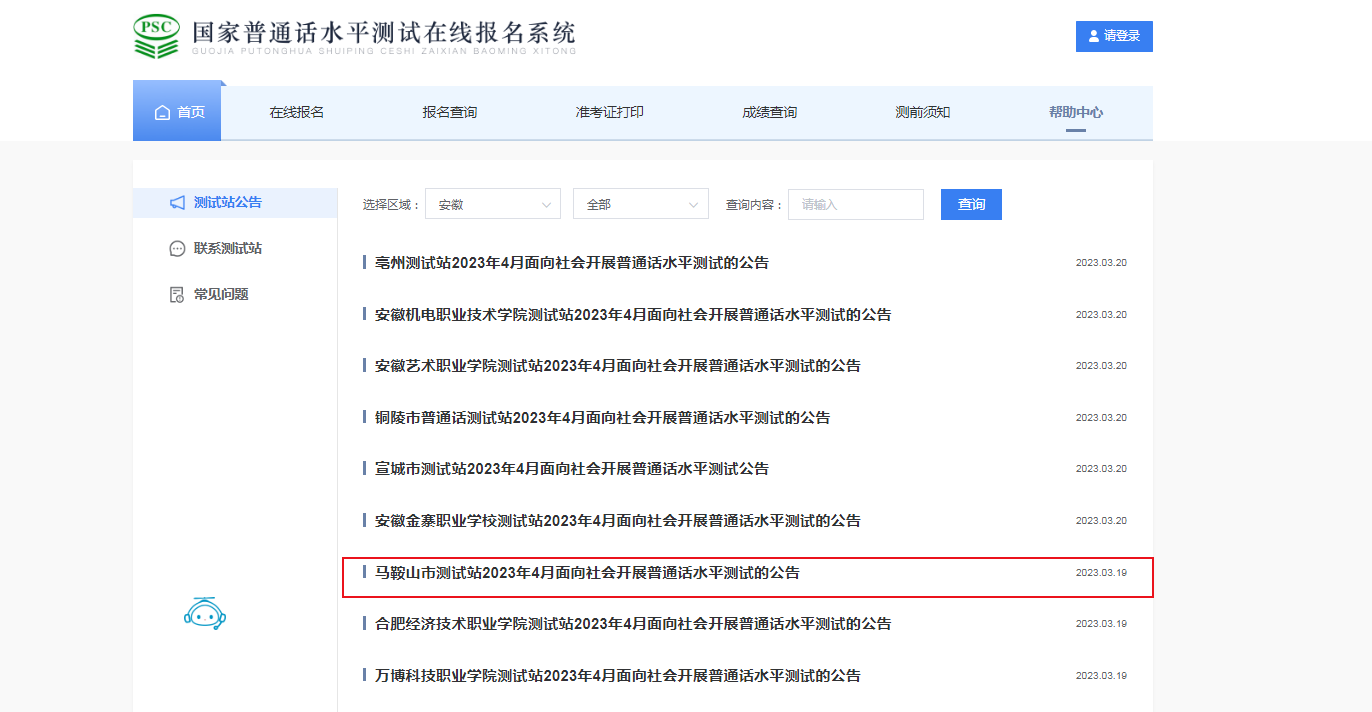
Task: Open the 在线报名 menu tab
Action: click(x=296, y=113)
